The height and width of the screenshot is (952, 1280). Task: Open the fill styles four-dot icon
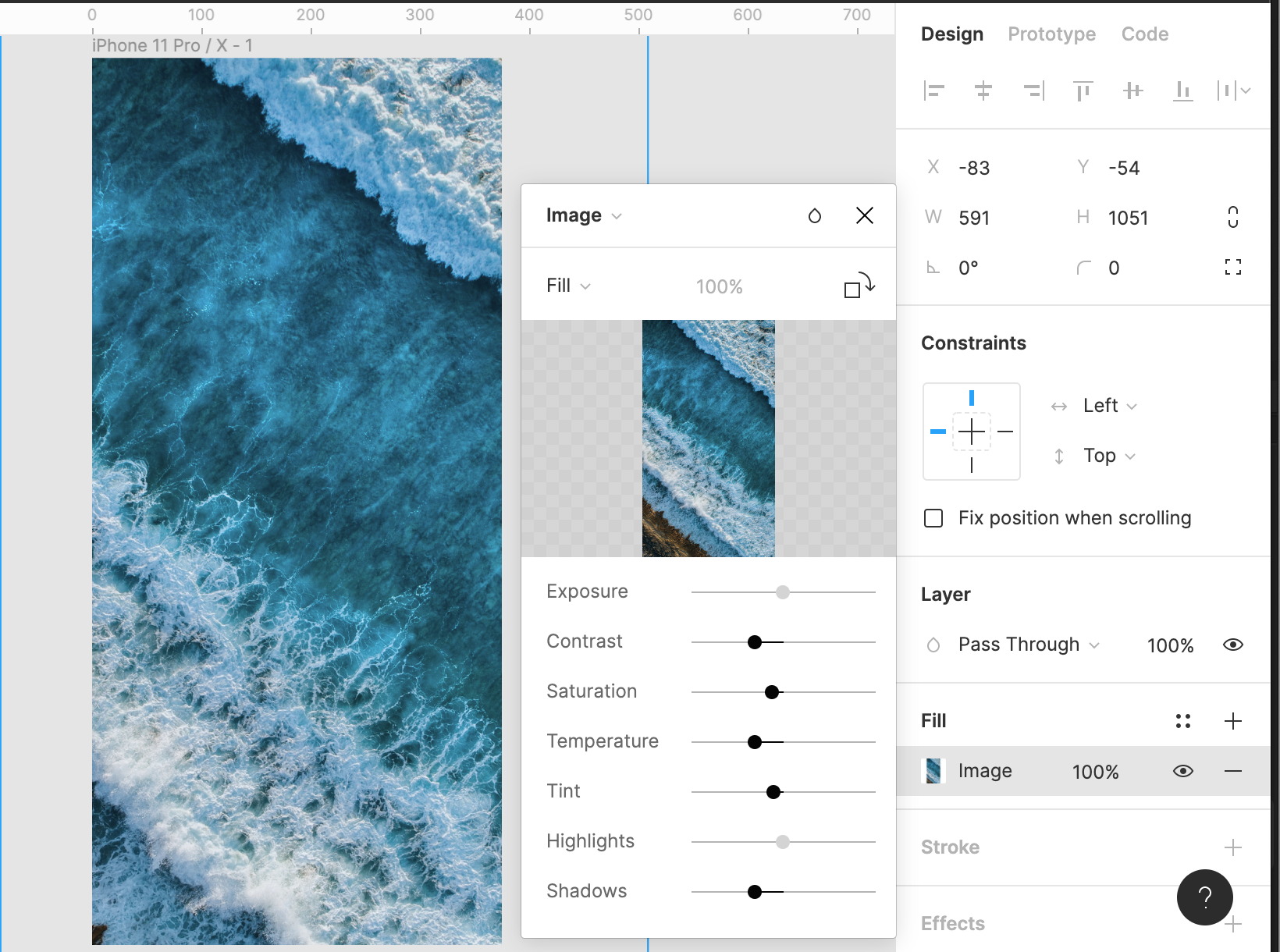1182,721
